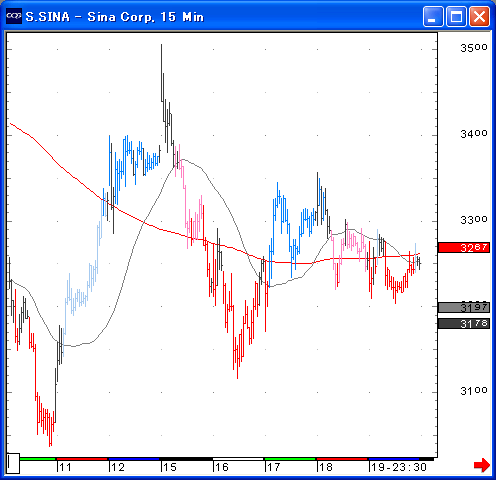Click the highest price bar near 3500
Viewport: 496px width, 480px height.
162,73
